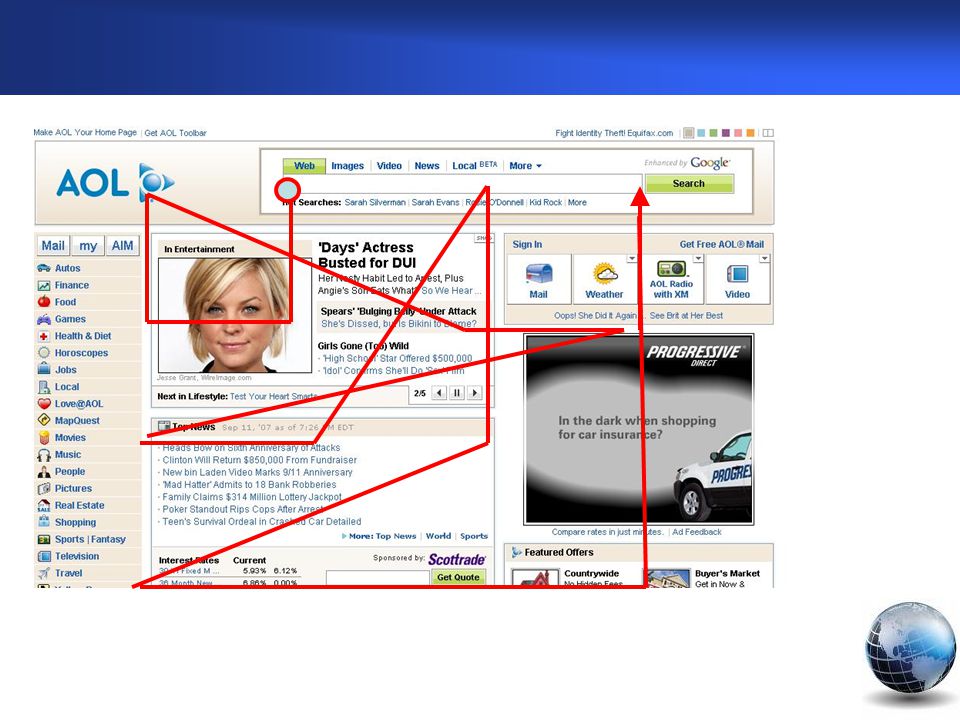Open the AIM tab above the sidebar
This screenshot has height=720, width=960.
[122, 246]
